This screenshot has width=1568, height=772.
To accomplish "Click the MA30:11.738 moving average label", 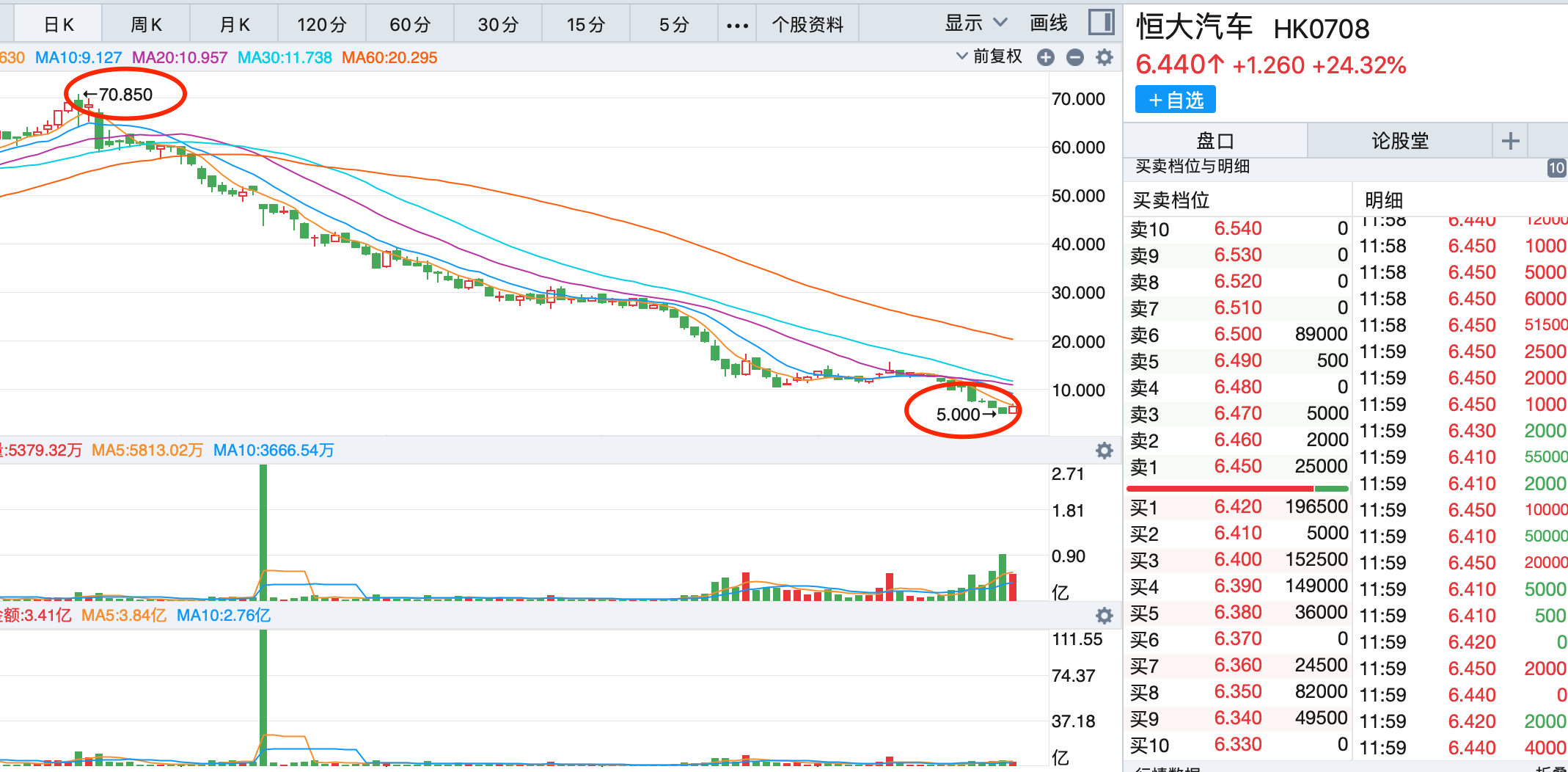I will 285,57.
